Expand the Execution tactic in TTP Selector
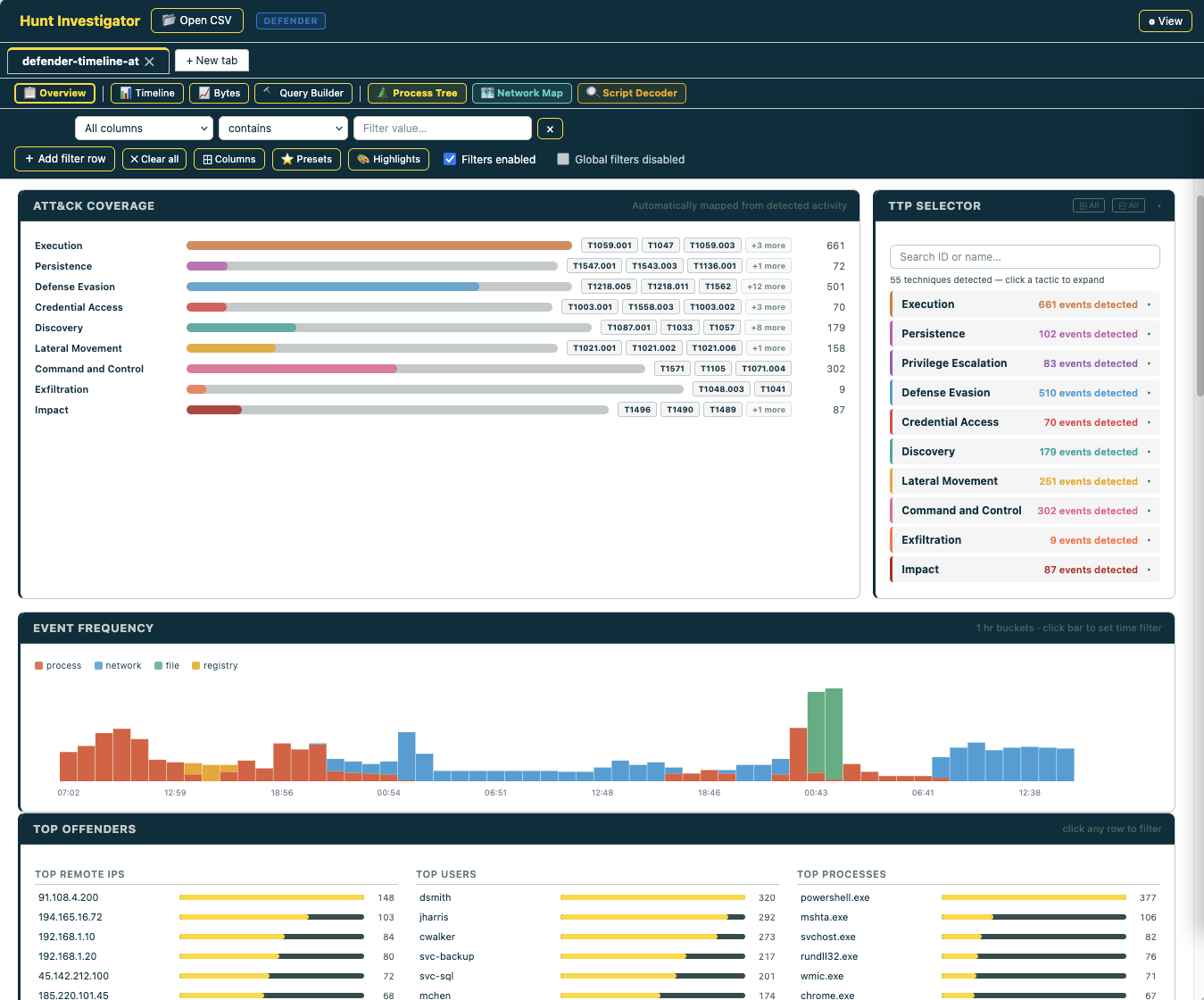Viewport: 1204px width, 1000px height. coord(1025,304)
